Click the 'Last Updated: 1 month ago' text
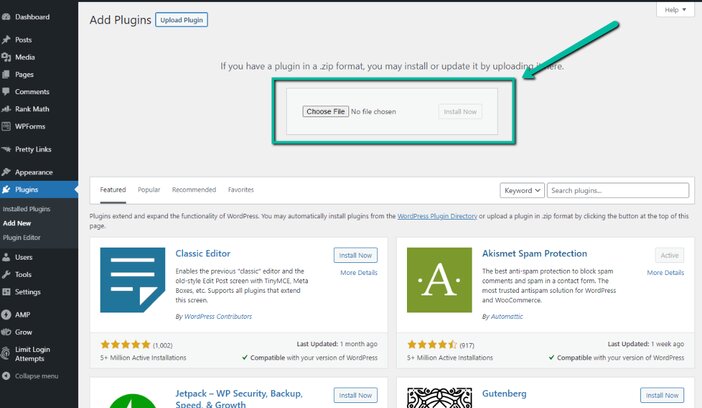This screenshot has height=408, width=702. point(337,344)
